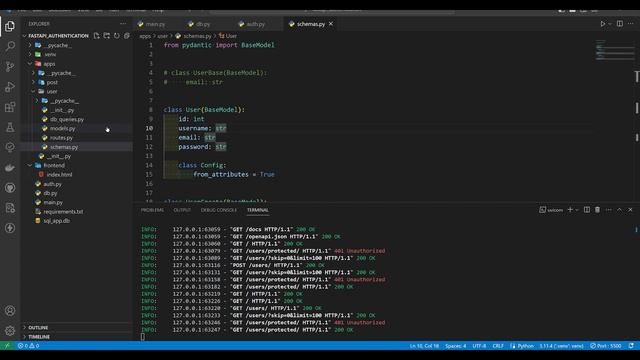
Task: Switch to the auth.py editor tab
Action: coord(256,24)
